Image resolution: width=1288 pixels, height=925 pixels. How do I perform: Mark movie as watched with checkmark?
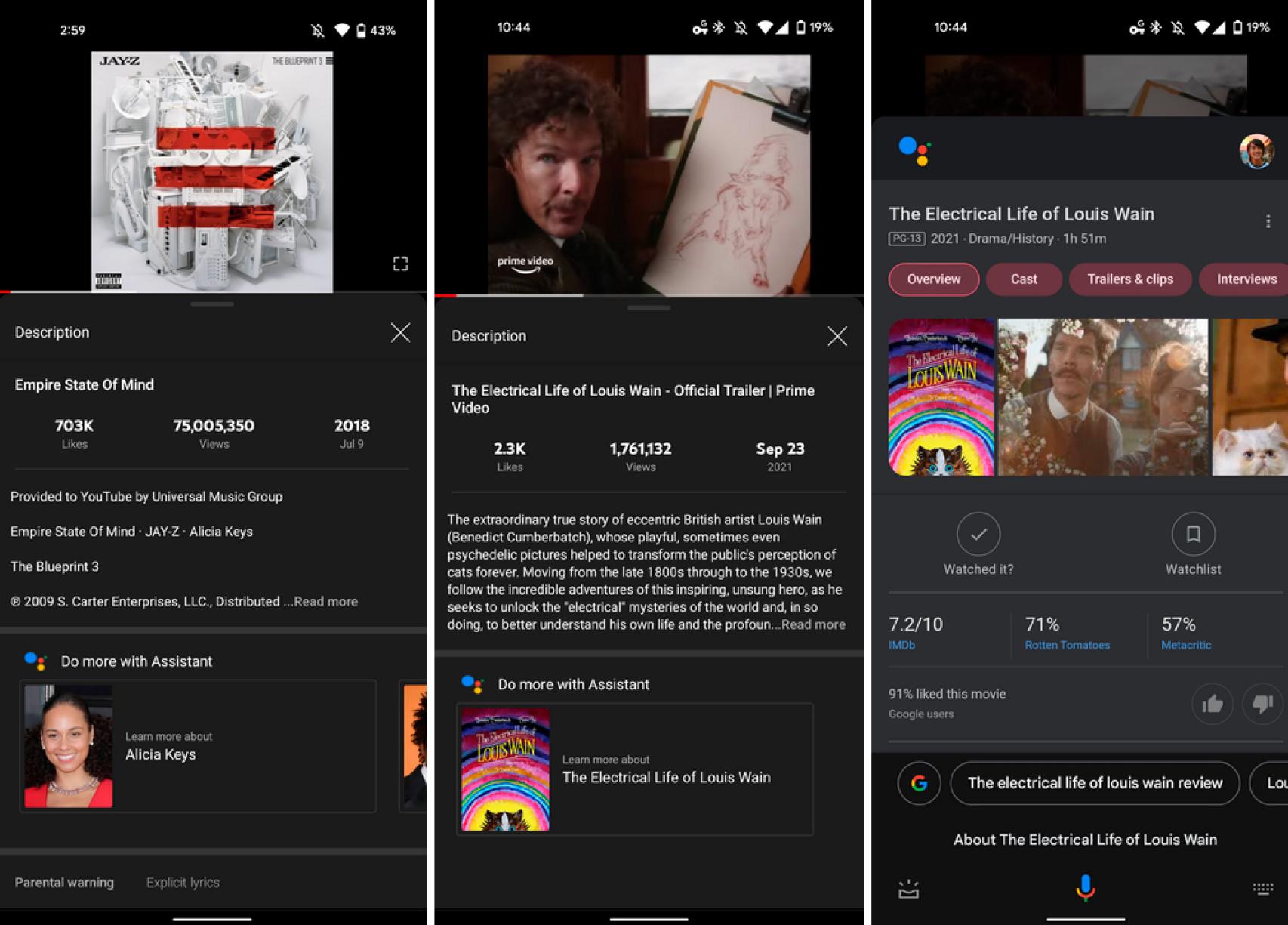978,535
